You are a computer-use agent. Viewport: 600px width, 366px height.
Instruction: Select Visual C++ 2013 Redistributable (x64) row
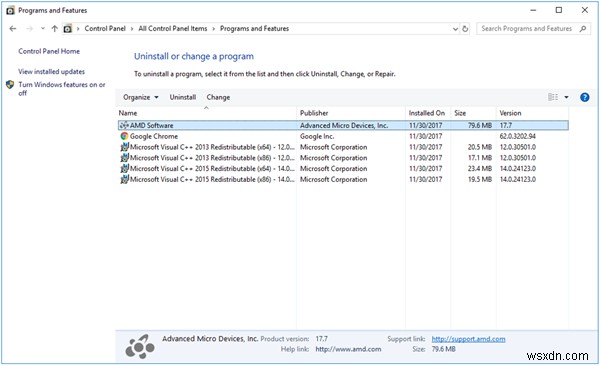point(343,147)
